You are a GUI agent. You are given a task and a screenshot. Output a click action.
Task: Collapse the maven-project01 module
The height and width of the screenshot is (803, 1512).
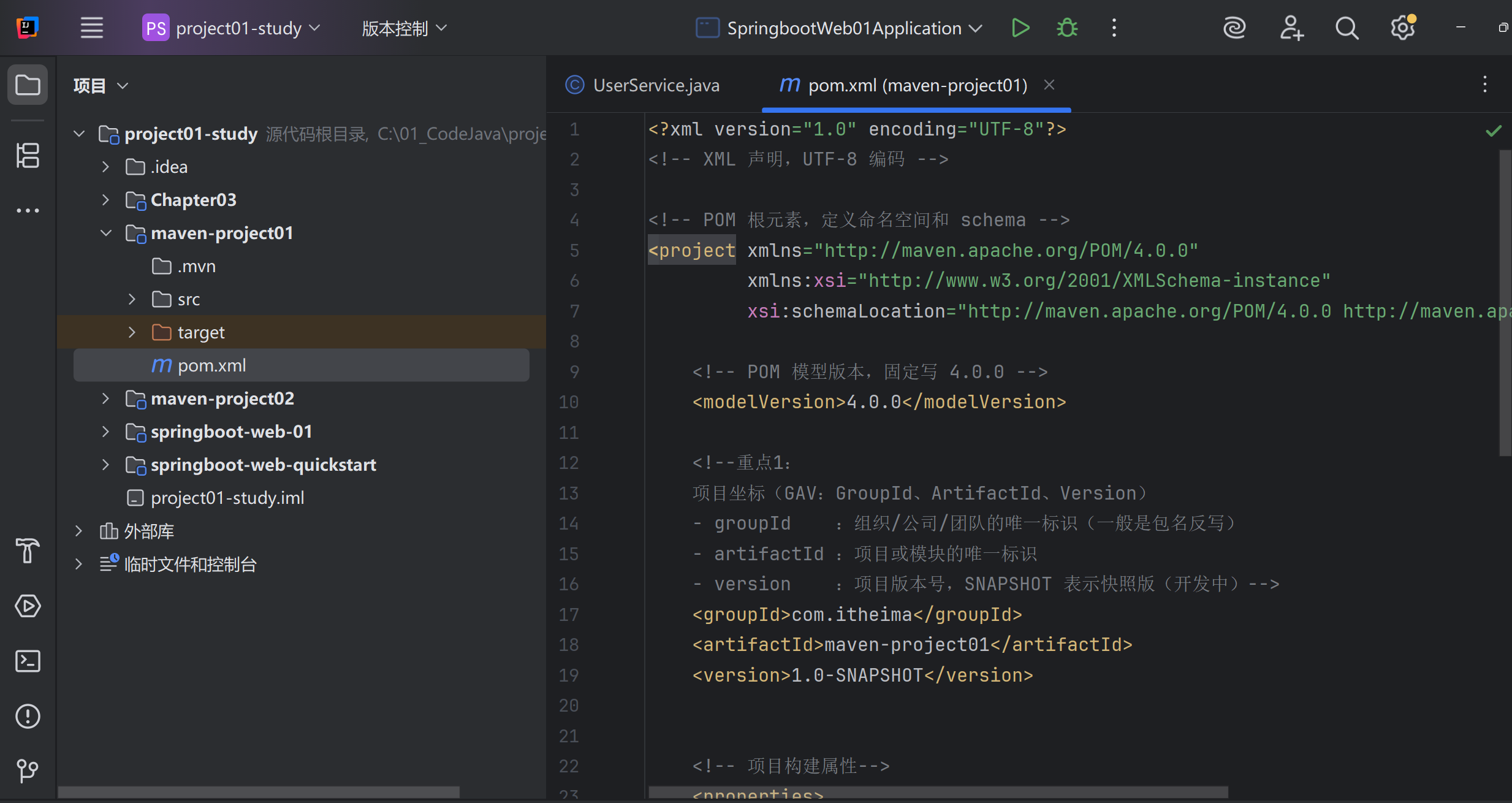106,233
